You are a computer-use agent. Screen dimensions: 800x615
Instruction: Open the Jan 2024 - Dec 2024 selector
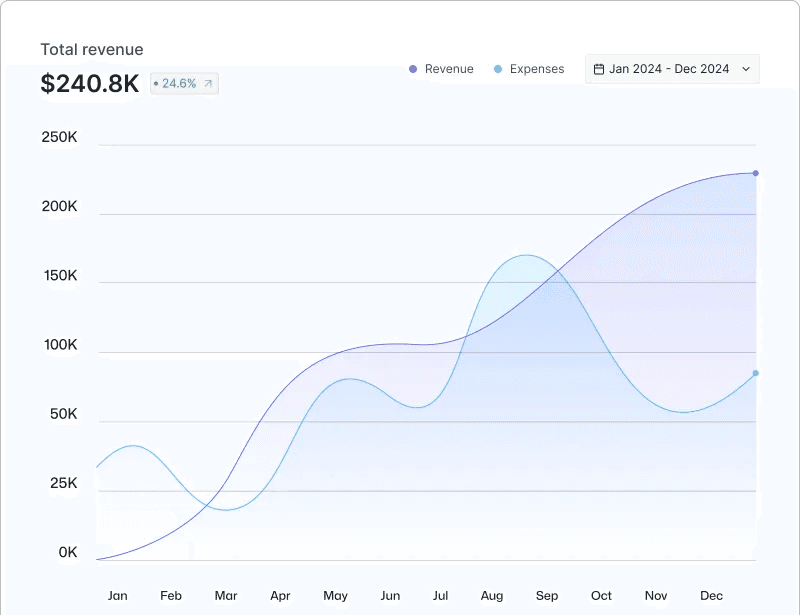coord(672,69)
